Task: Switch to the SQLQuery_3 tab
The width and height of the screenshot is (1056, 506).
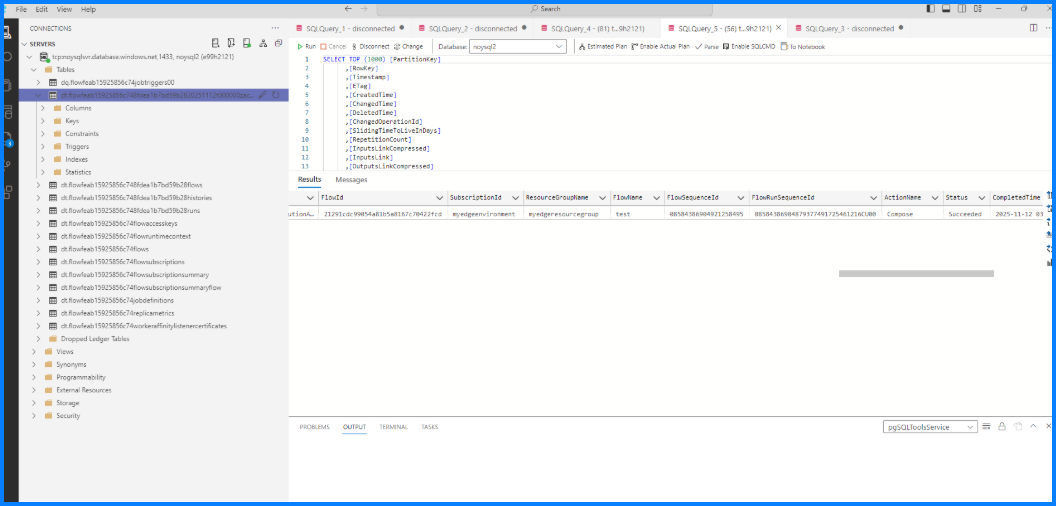Action: 850,28
